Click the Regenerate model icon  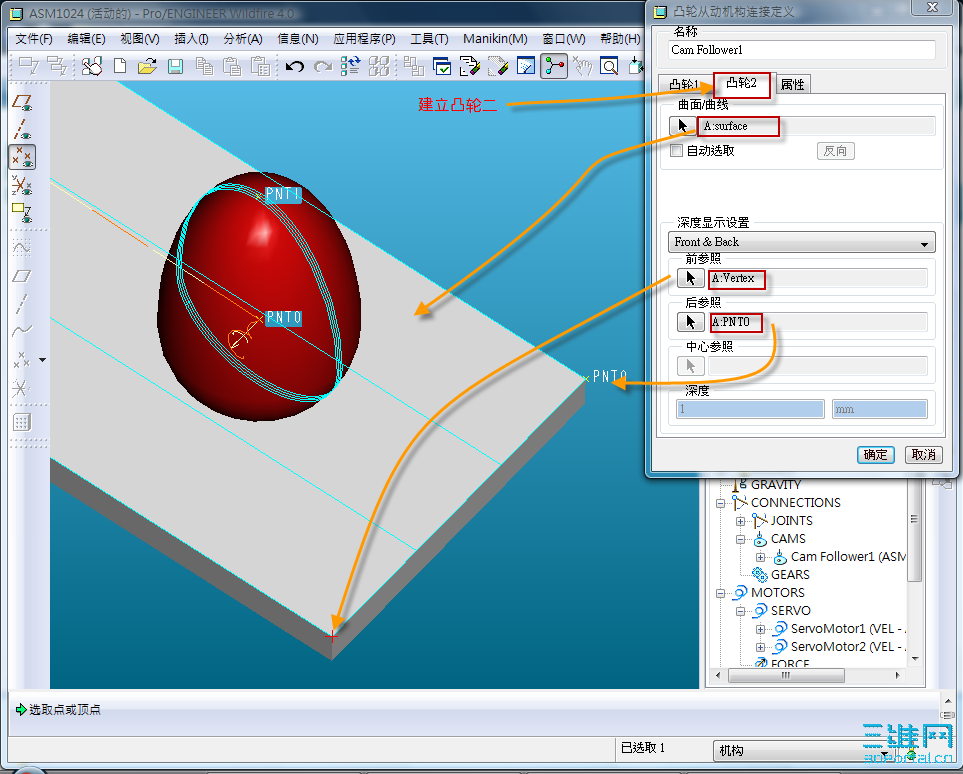(351, 66)
